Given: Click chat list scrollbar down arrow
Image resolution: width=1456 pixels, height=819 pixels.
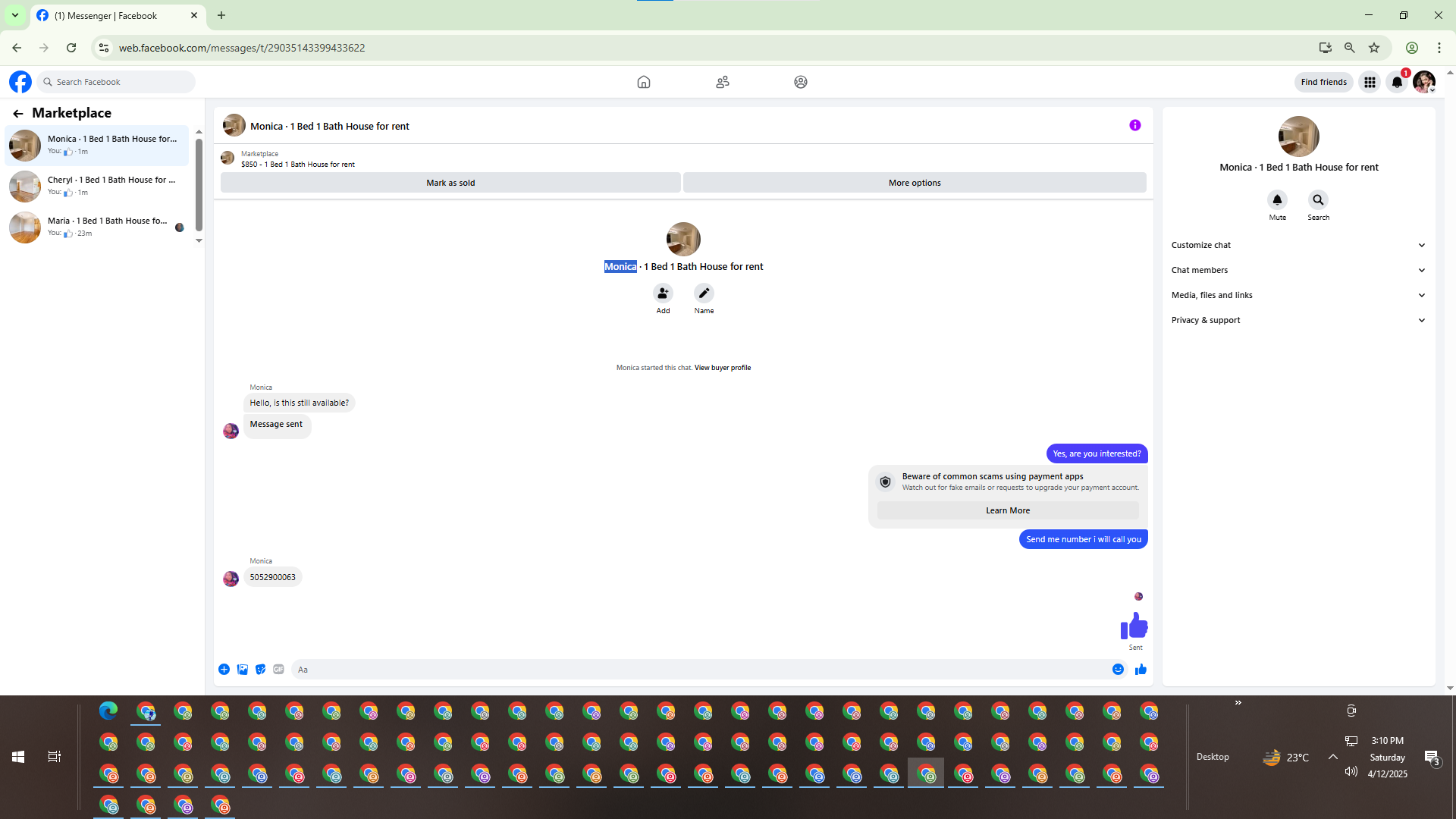Looking at the screenshot, I should point(199,240).
